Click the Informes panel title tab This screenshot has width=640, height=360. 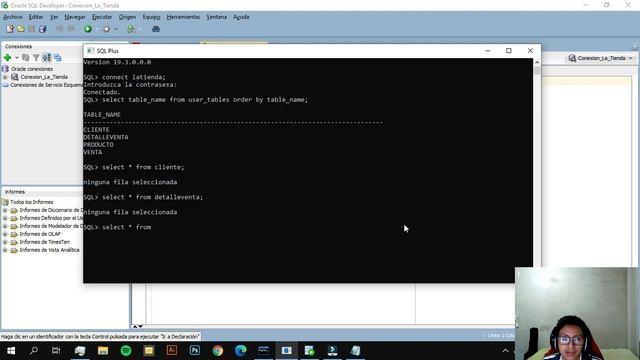(x=15, y=192)
